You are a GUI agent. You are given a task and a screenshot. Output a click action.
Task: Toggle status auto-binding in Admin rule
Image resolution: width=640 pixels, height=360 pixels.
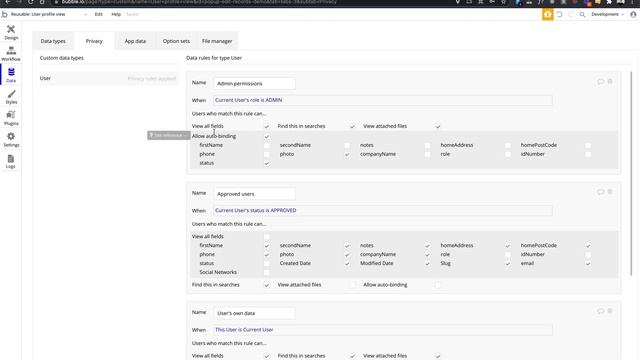point(267,163)
